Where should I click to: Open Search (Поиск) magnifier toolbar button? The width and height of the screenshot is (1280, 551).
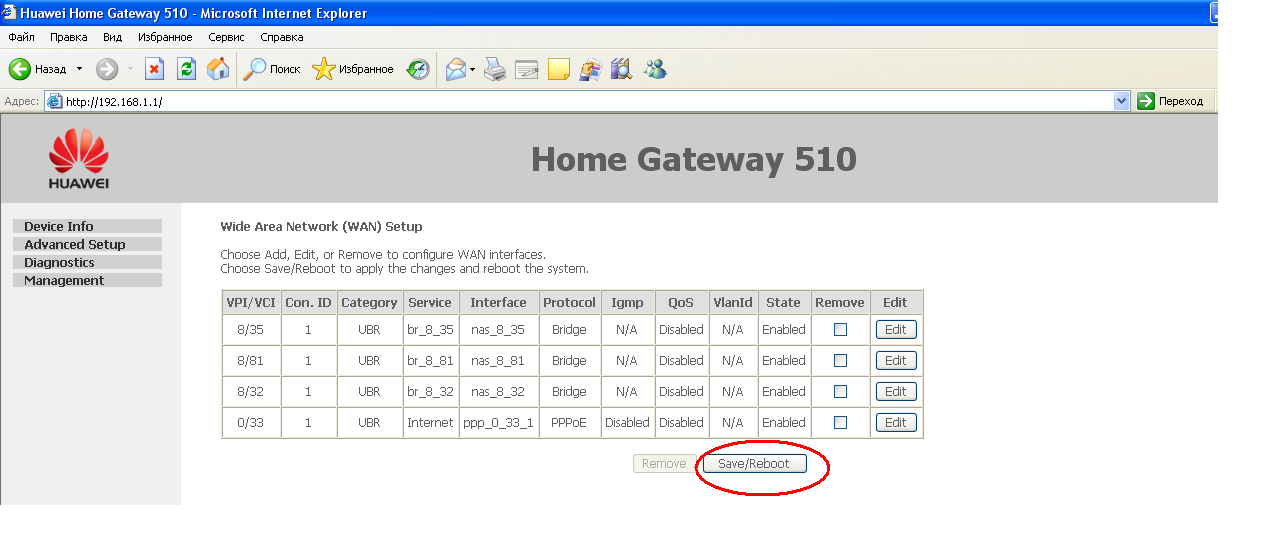tap(272, 69)
